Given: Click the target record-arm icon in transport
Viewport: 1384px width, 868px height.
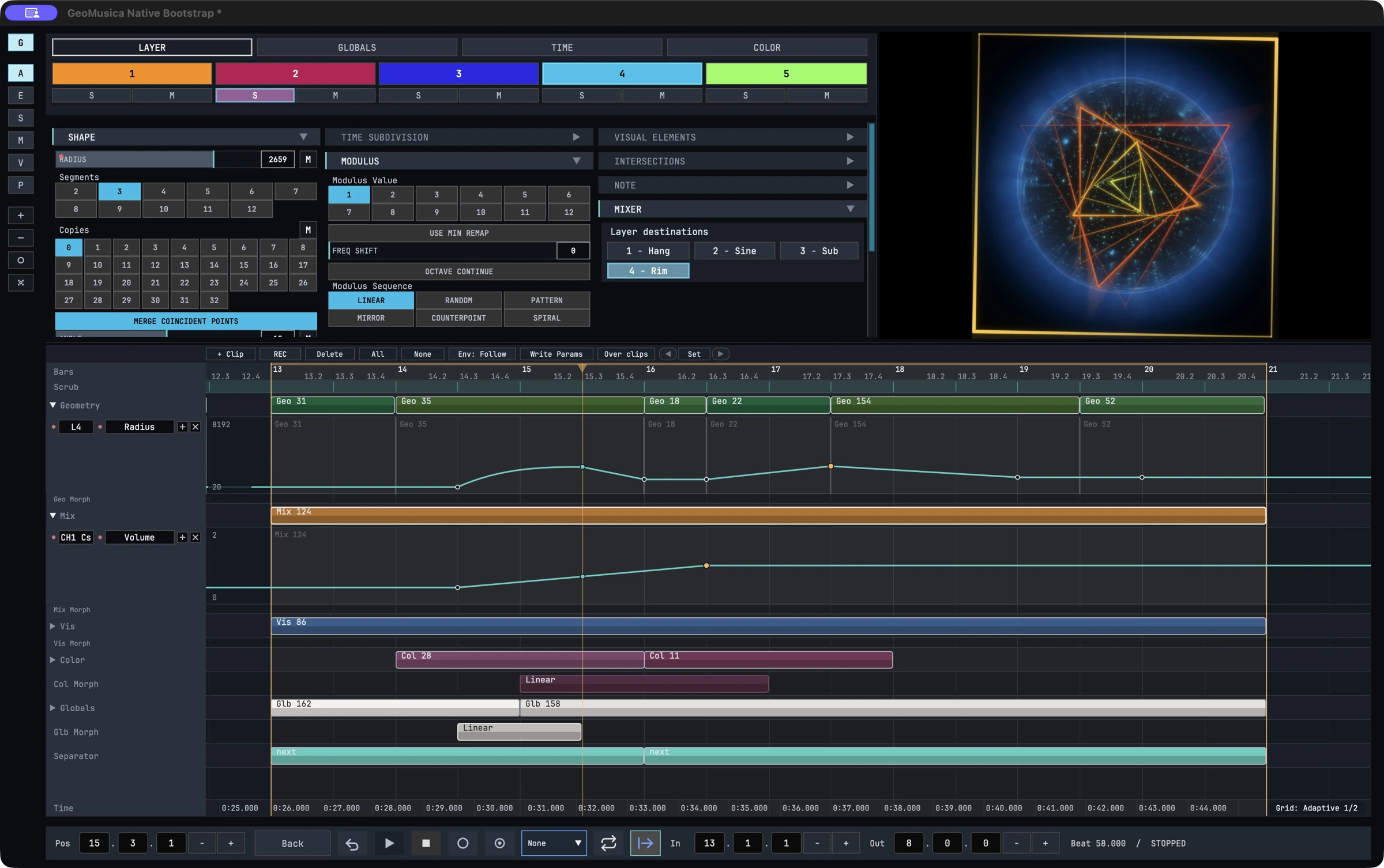Looking at the screenshot, I should [500, 843].
